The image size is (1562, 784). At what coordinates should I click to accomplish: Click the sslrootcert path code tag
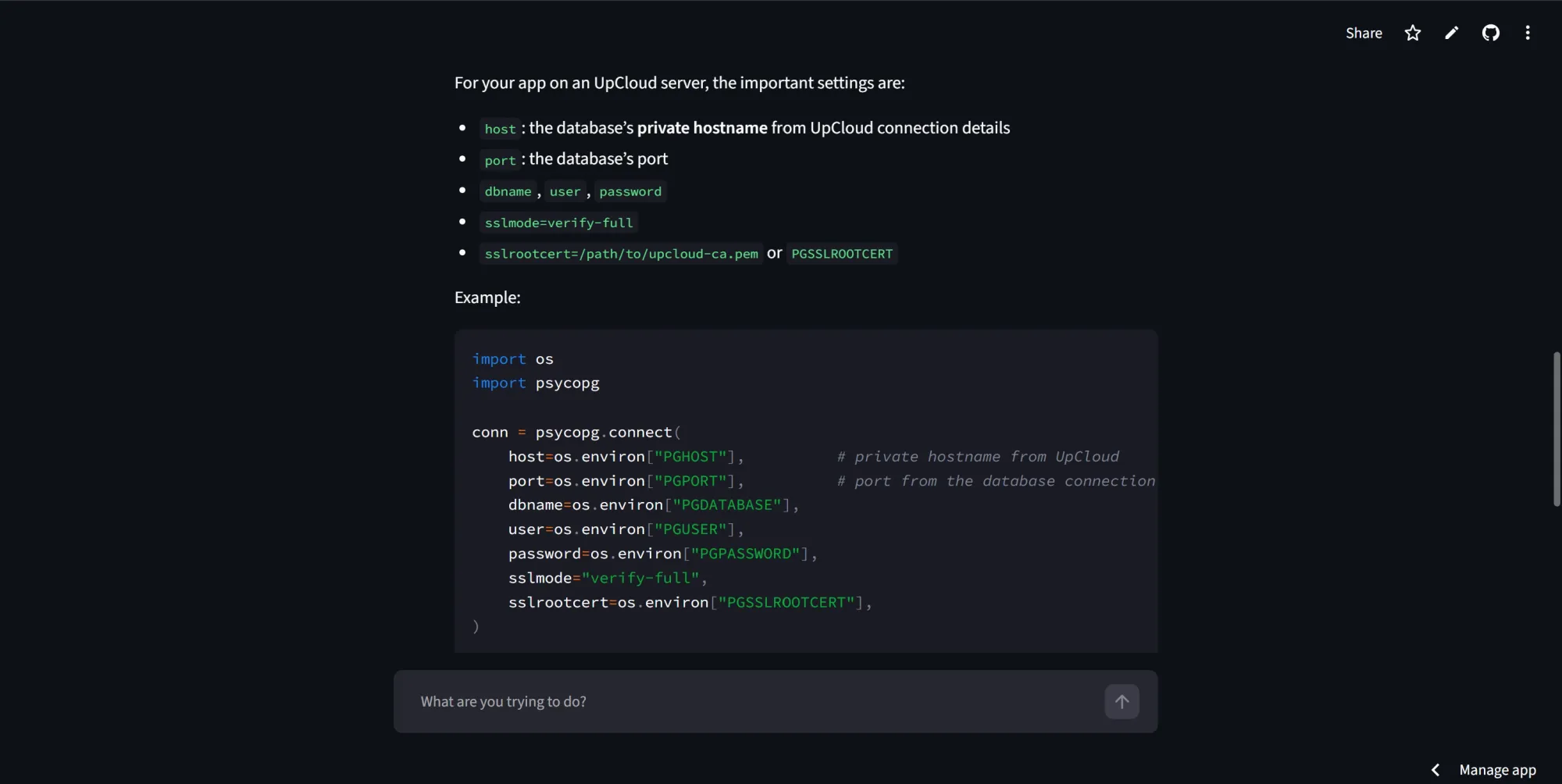(621, 254)
